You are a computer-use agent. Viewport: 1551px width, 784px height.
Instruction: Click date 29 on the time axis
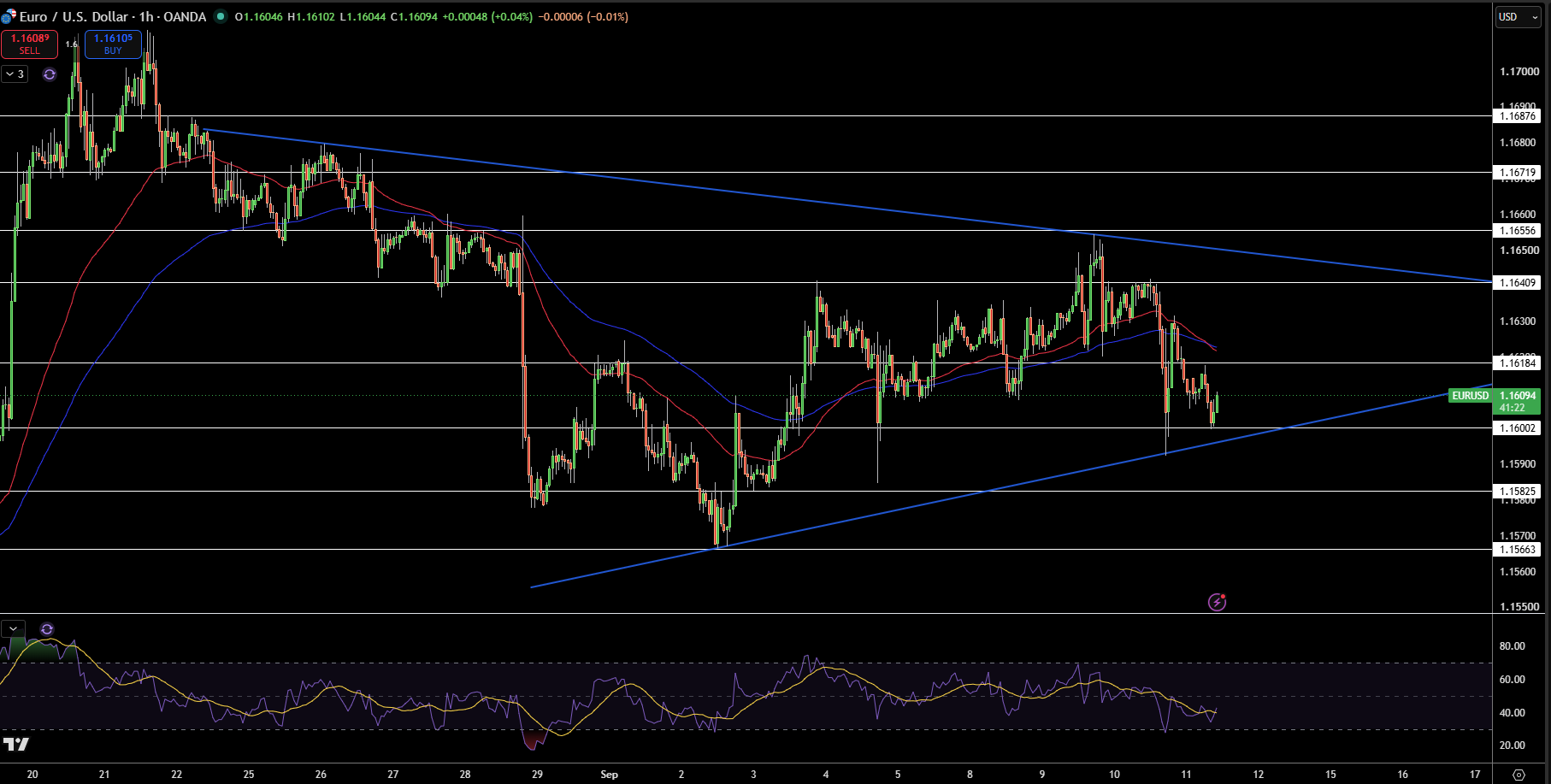coord(537,775)
